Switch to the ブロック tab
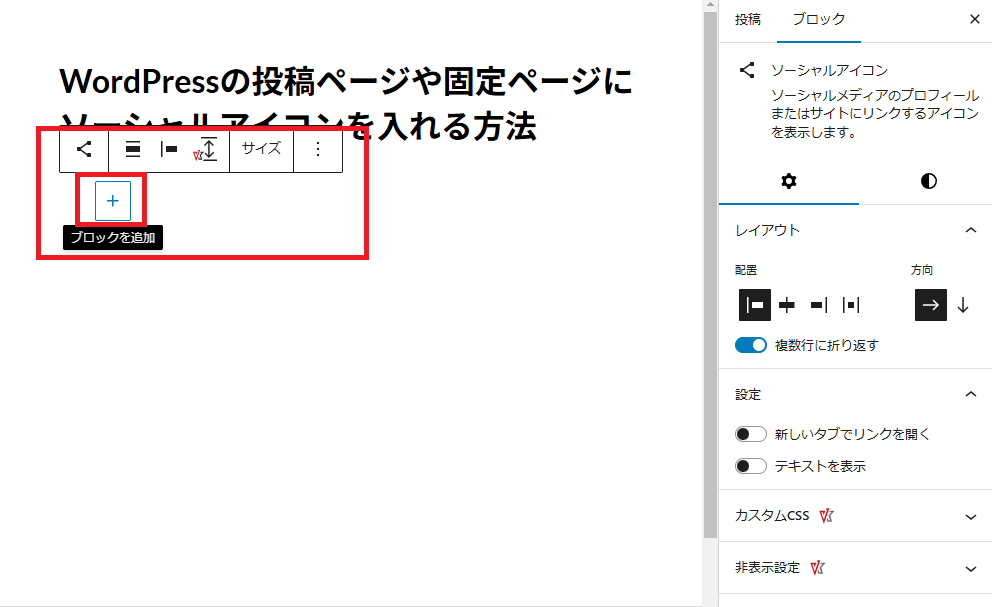This screenshot has width=992, height=607. pyautogui.click(x=819, y=20)
